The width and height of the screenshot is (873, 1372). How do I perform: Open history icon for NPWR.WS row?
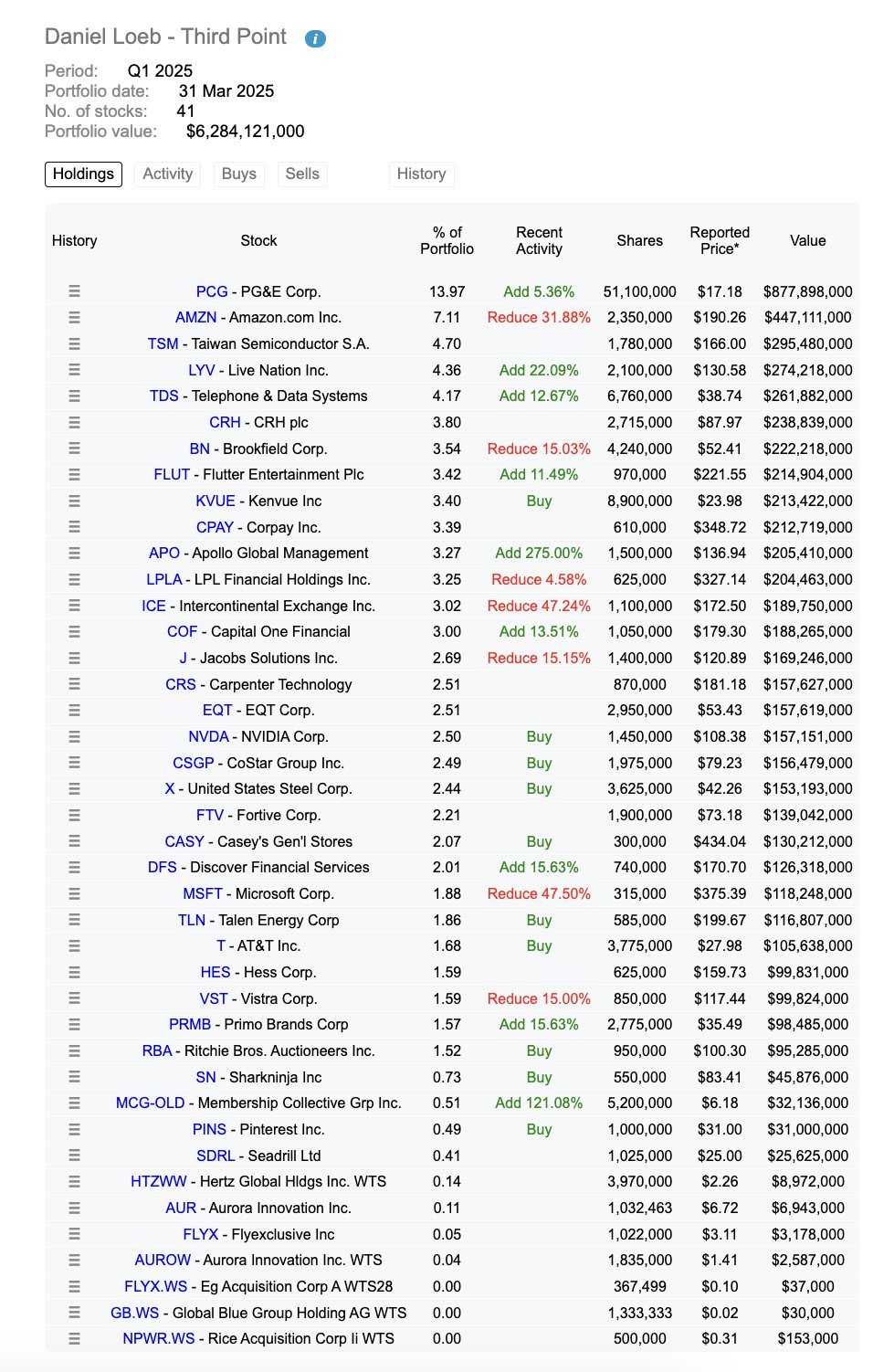tap(74, 1339)
